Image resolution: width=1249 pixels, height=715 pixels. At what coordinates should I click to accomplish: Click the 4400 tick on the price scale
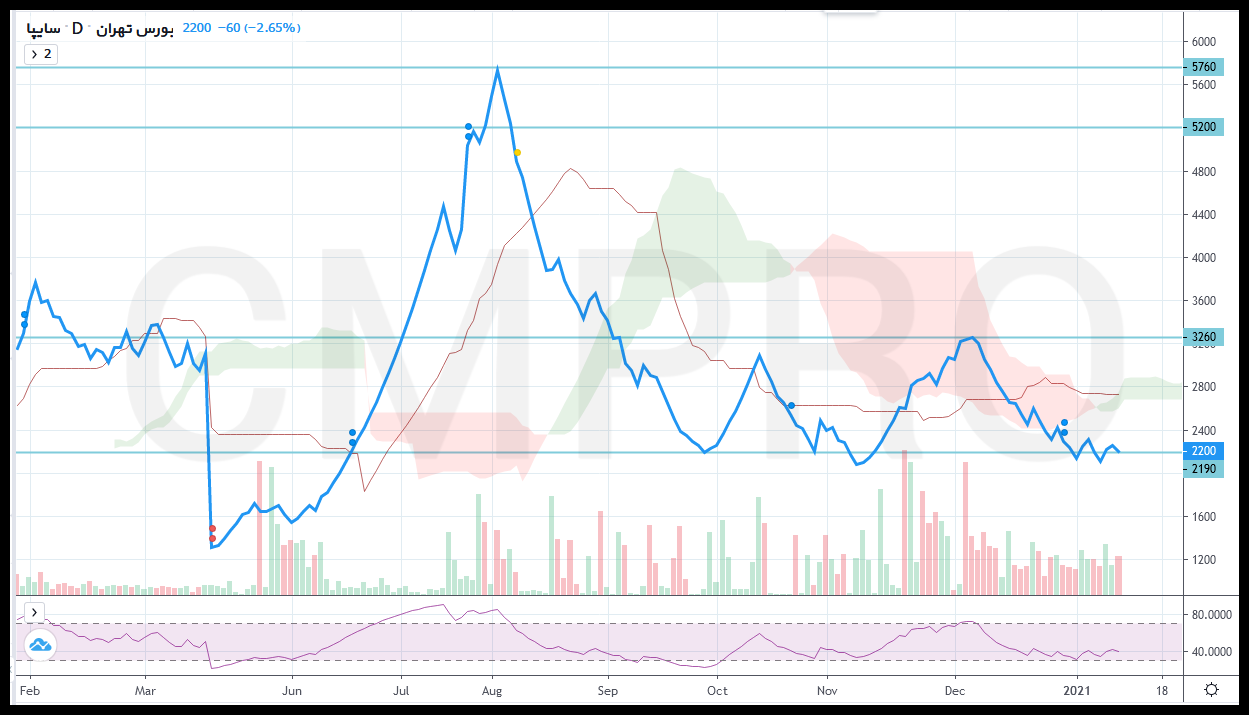tap(1204, 215)
